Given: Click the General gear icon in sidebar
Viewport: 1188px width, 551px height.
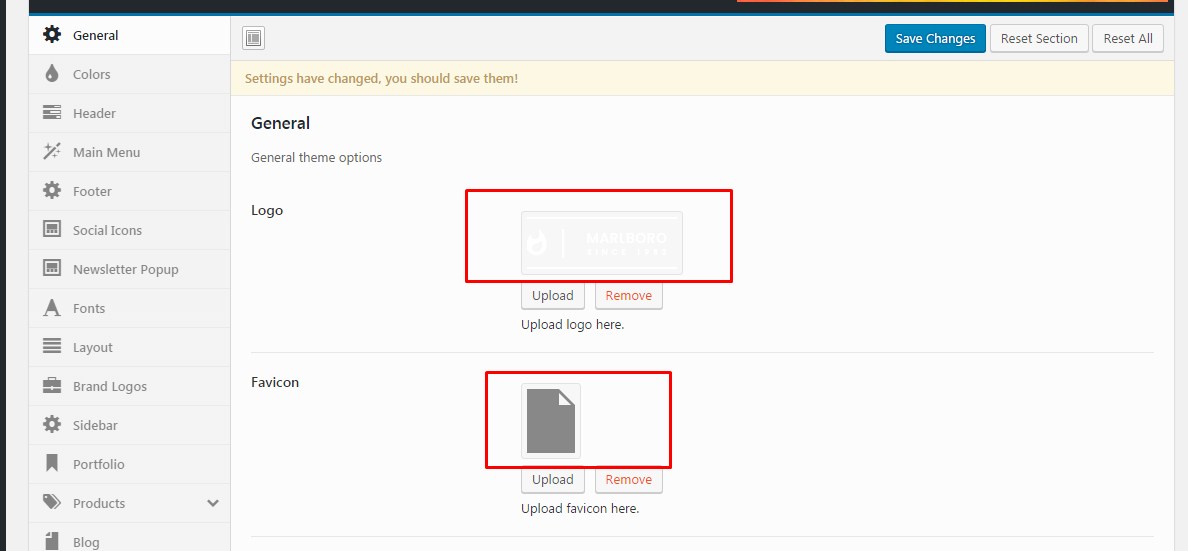Looking at the screenshot, I should point(52,35).
